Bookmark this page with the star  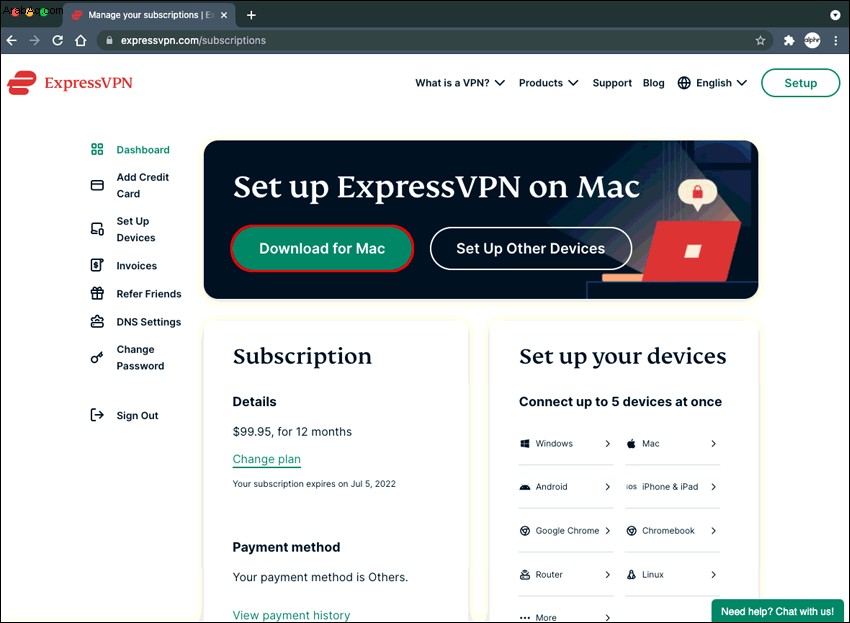point(761,41)
